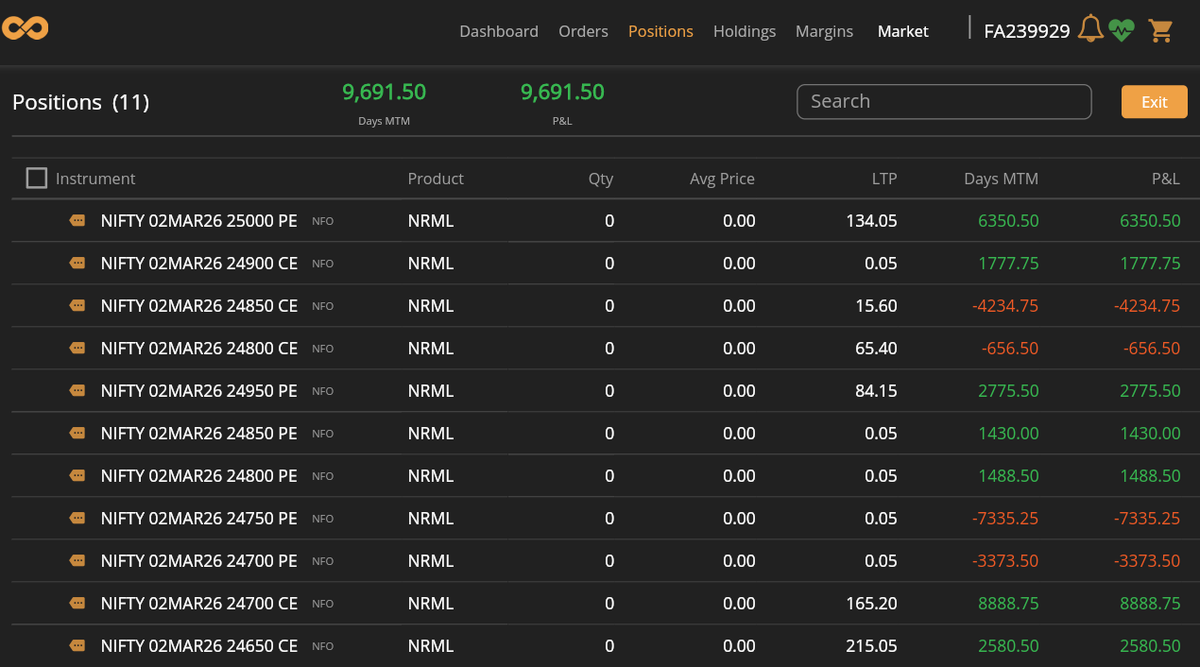Click the Instrument column header

pos(95,179)
